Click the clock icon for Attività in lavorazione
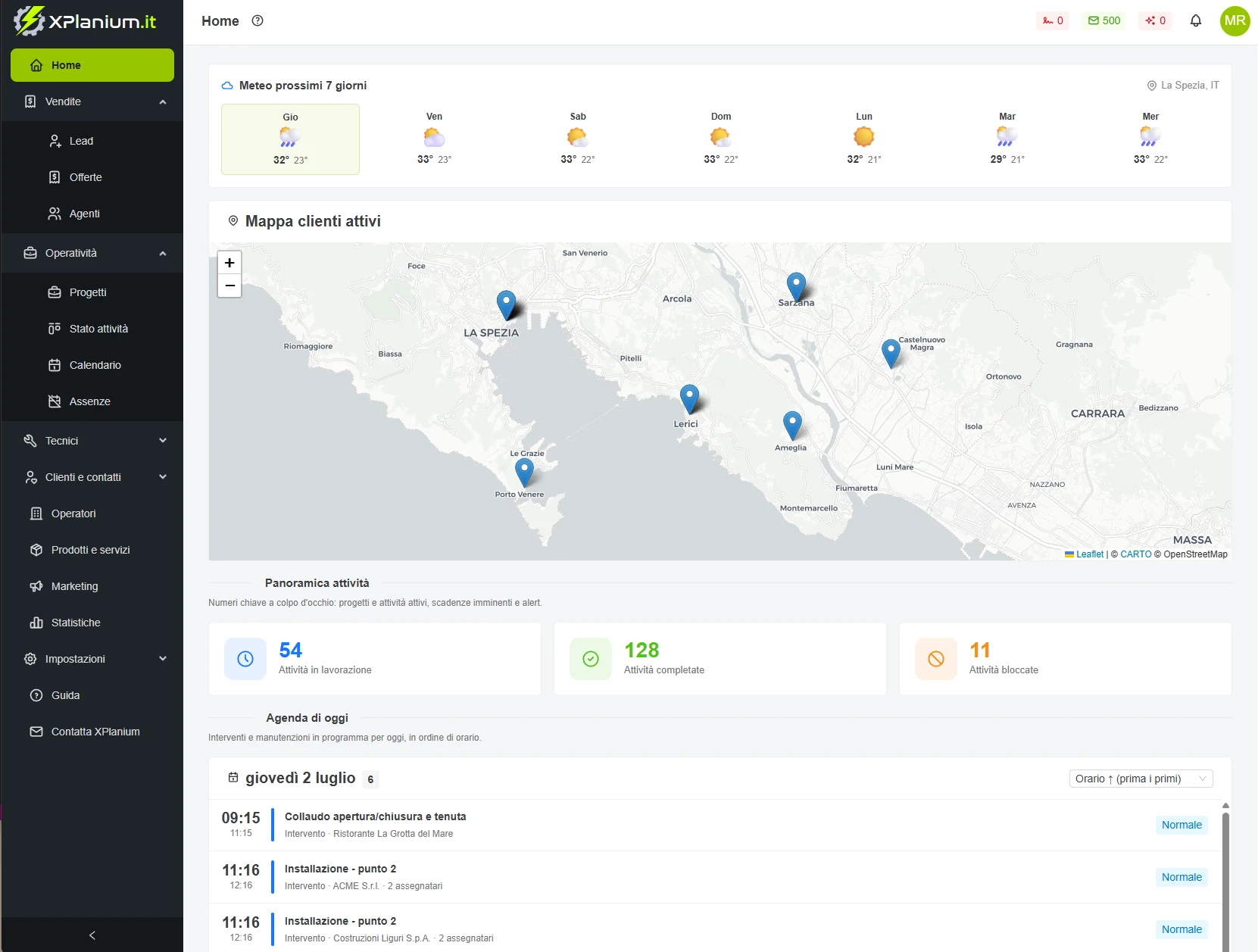Viewport: 1258px width, 952px height. 245,659
